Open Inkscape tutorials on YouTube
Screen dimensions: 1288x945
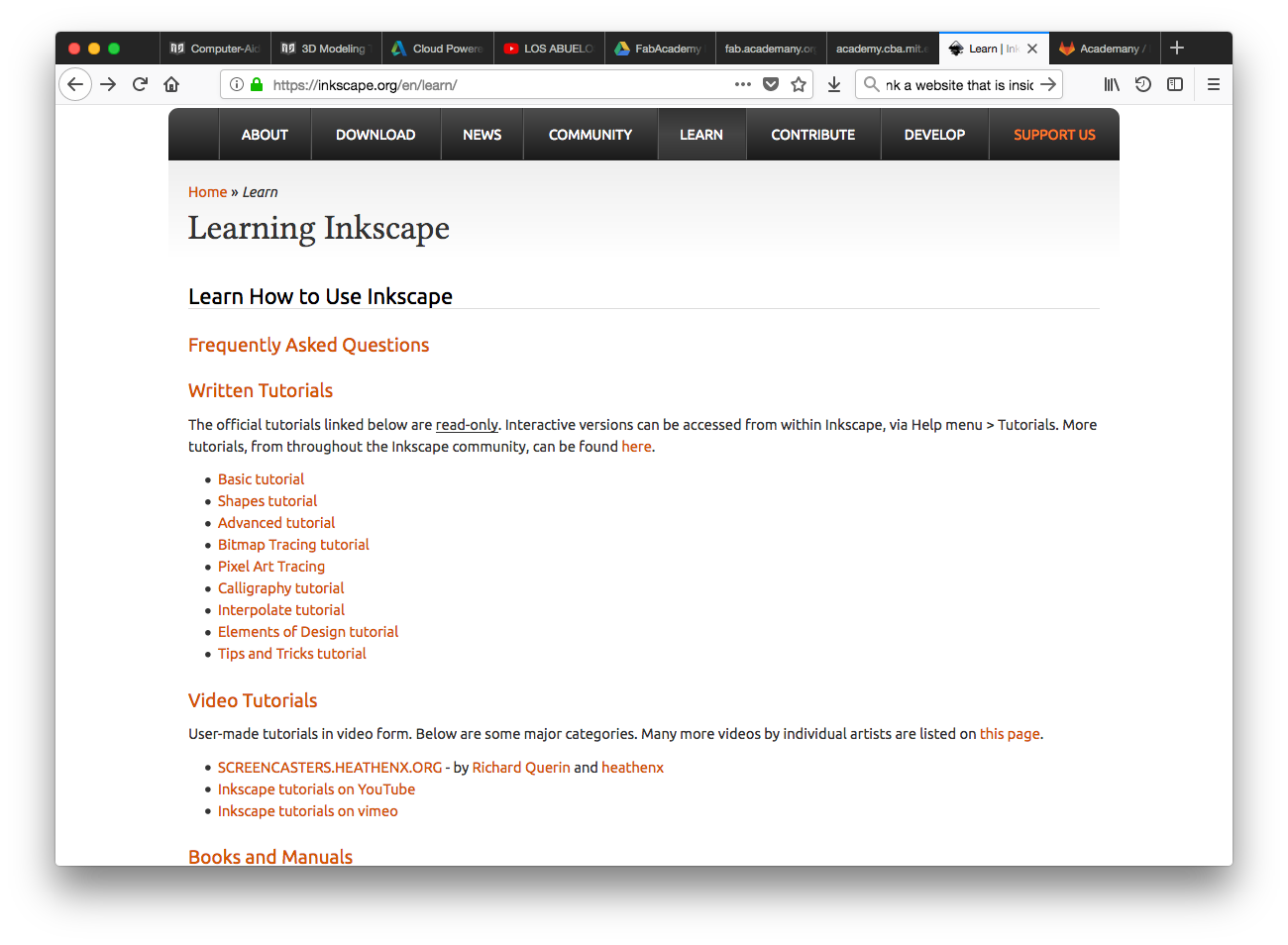pos(316,789)
